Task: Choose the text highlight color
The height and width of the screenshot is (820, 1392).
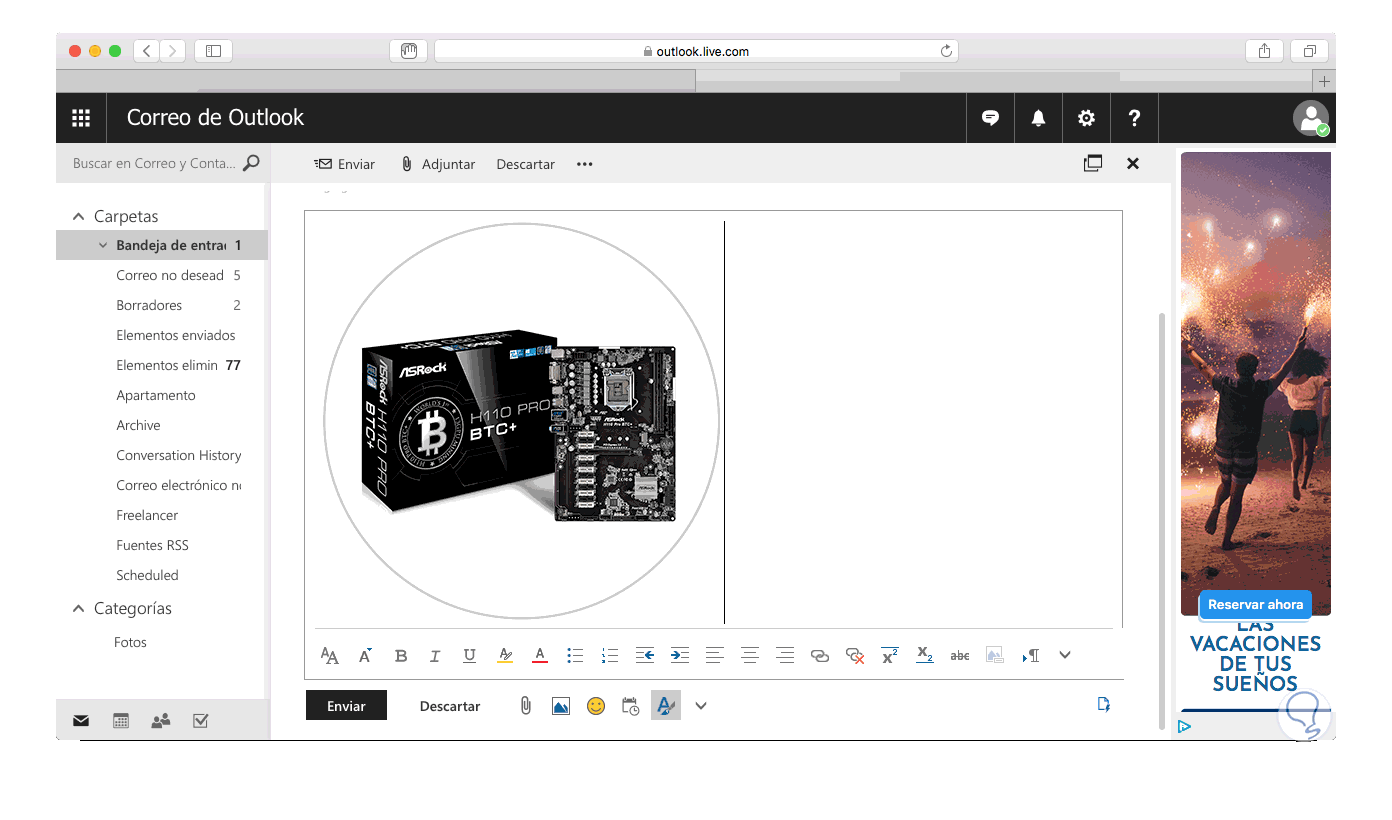Action: [x=505, y=656]
